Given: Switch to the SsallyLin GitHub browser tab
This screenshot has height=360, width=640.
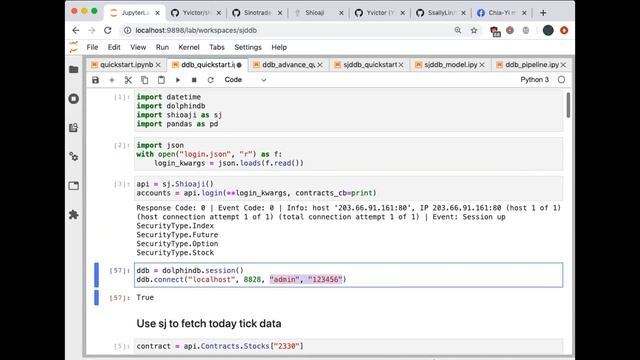Looking at the screenshot, I should pos(441,13).
